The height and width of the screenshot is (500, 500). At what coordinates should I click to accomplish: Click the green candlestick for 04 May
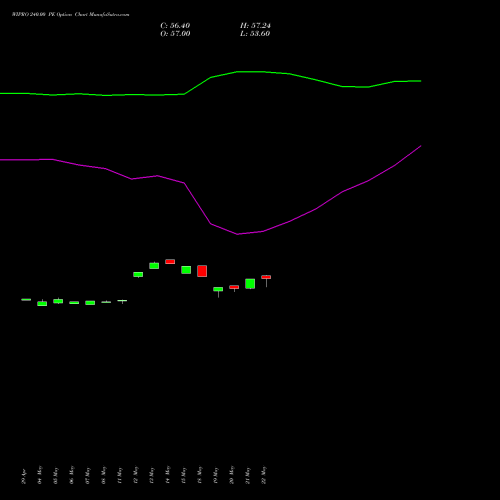click(x=42, y=303)
